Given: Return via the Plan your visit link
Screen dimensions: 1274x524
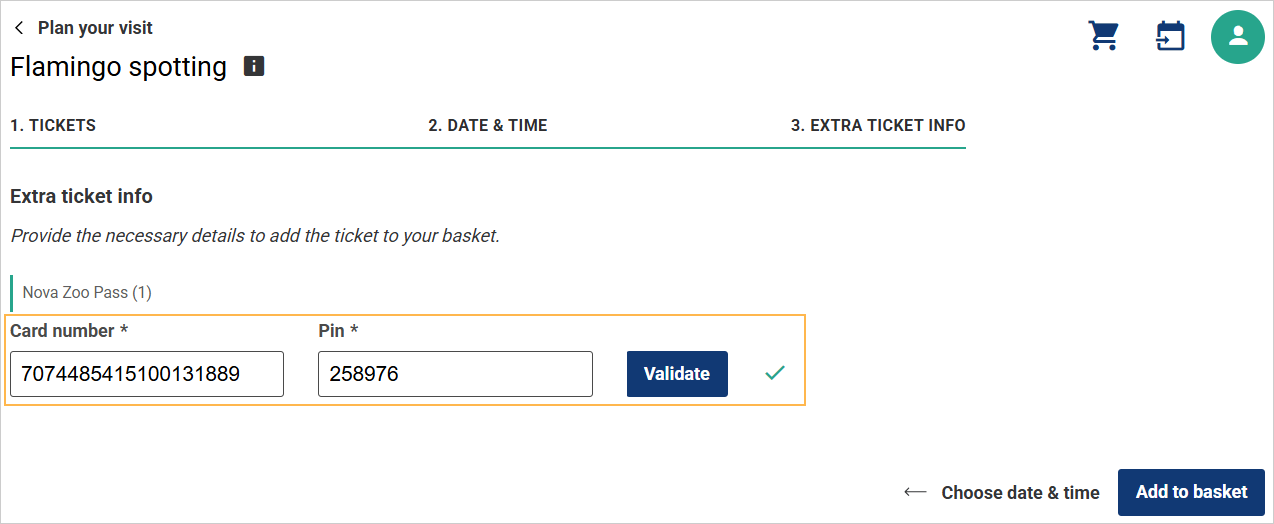Looking at the screenshot, I should 95,28.
